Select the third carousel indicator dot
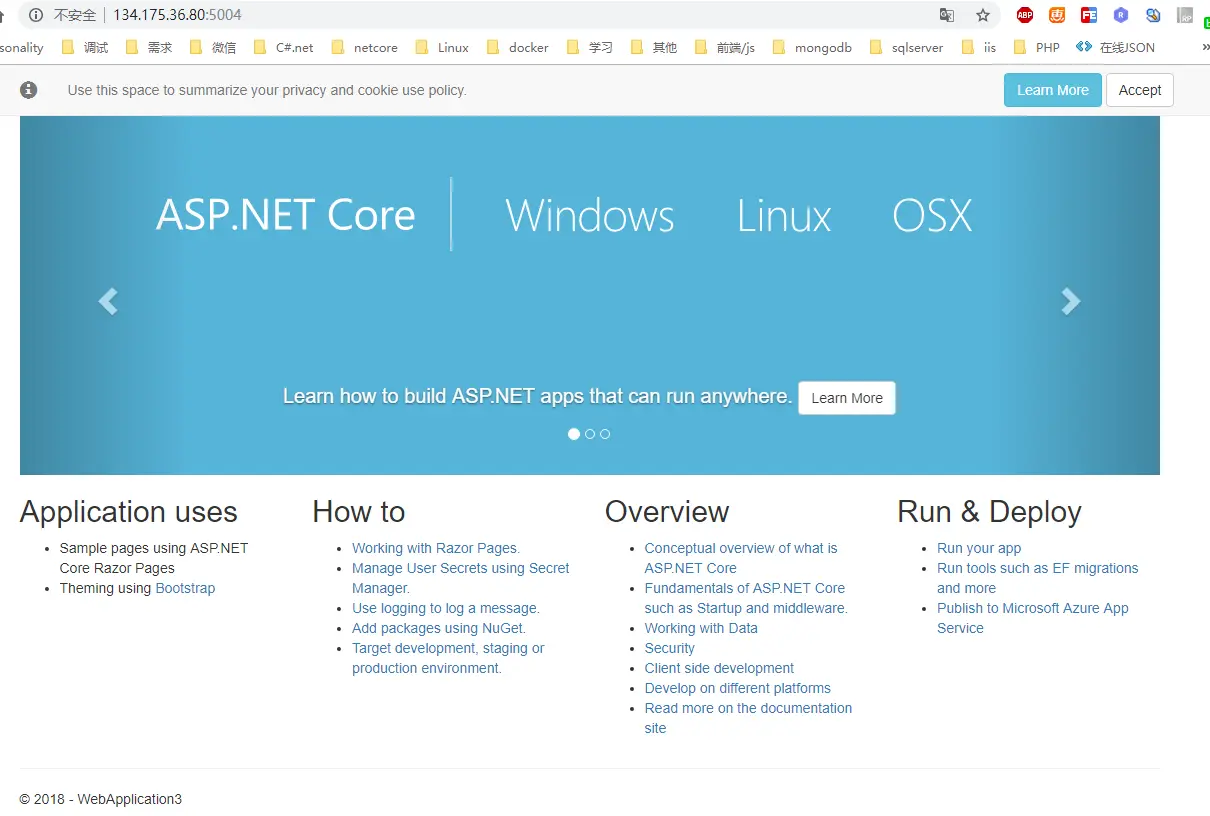1210x816 pixels. click(x=605, y=434)
